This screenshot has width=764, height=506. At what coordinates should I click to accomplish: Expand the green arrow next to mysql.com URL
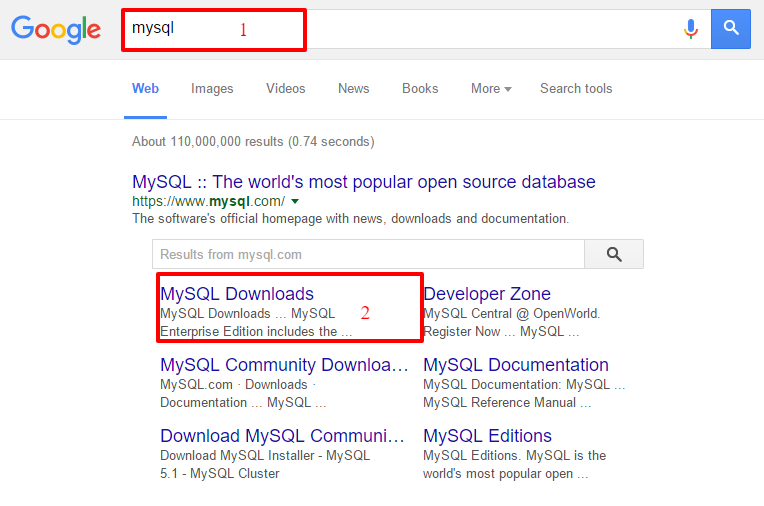tap(295, 201)
